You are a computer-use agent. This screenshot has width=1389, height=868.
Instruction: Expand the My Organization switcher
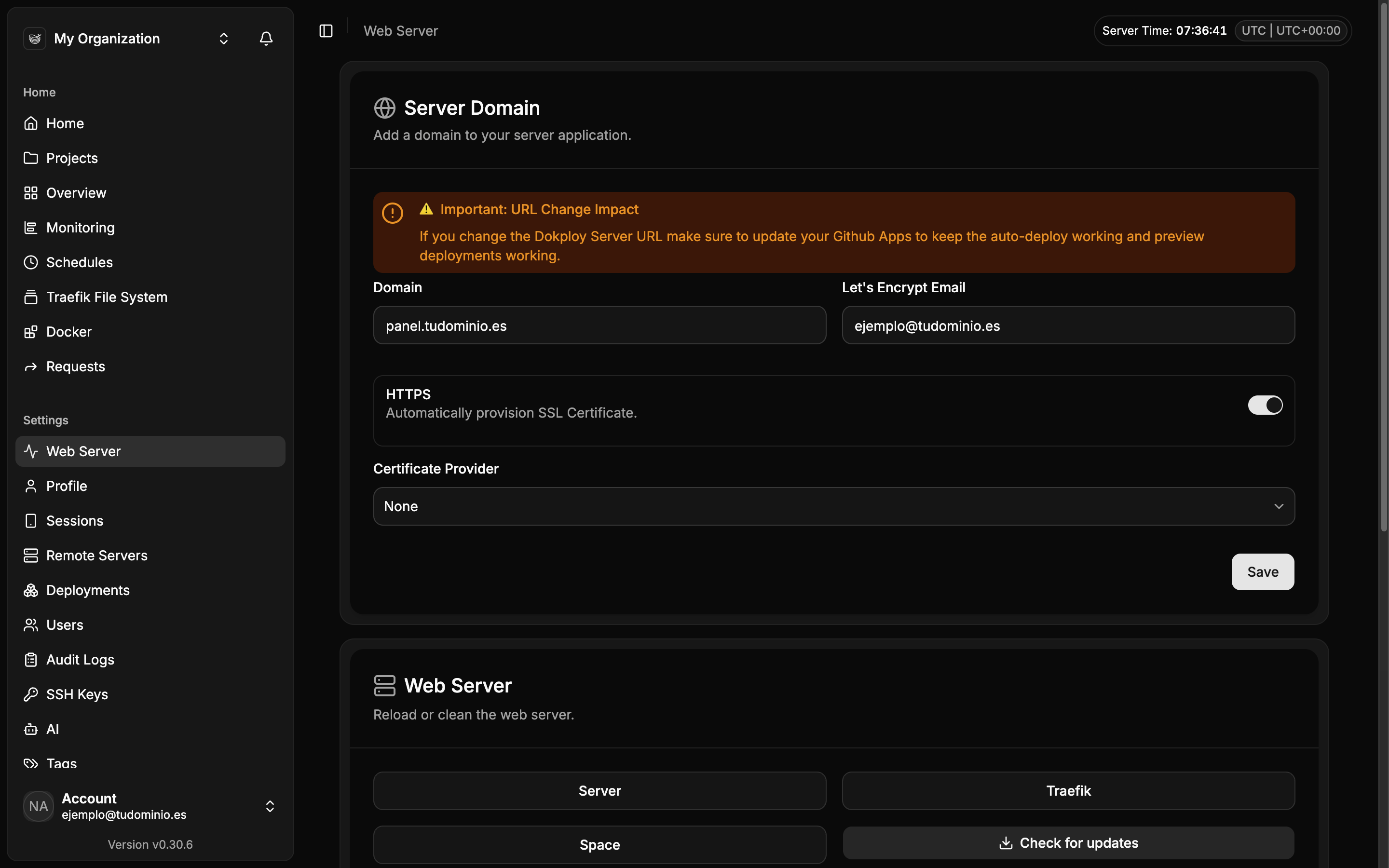tap(224, 39)
